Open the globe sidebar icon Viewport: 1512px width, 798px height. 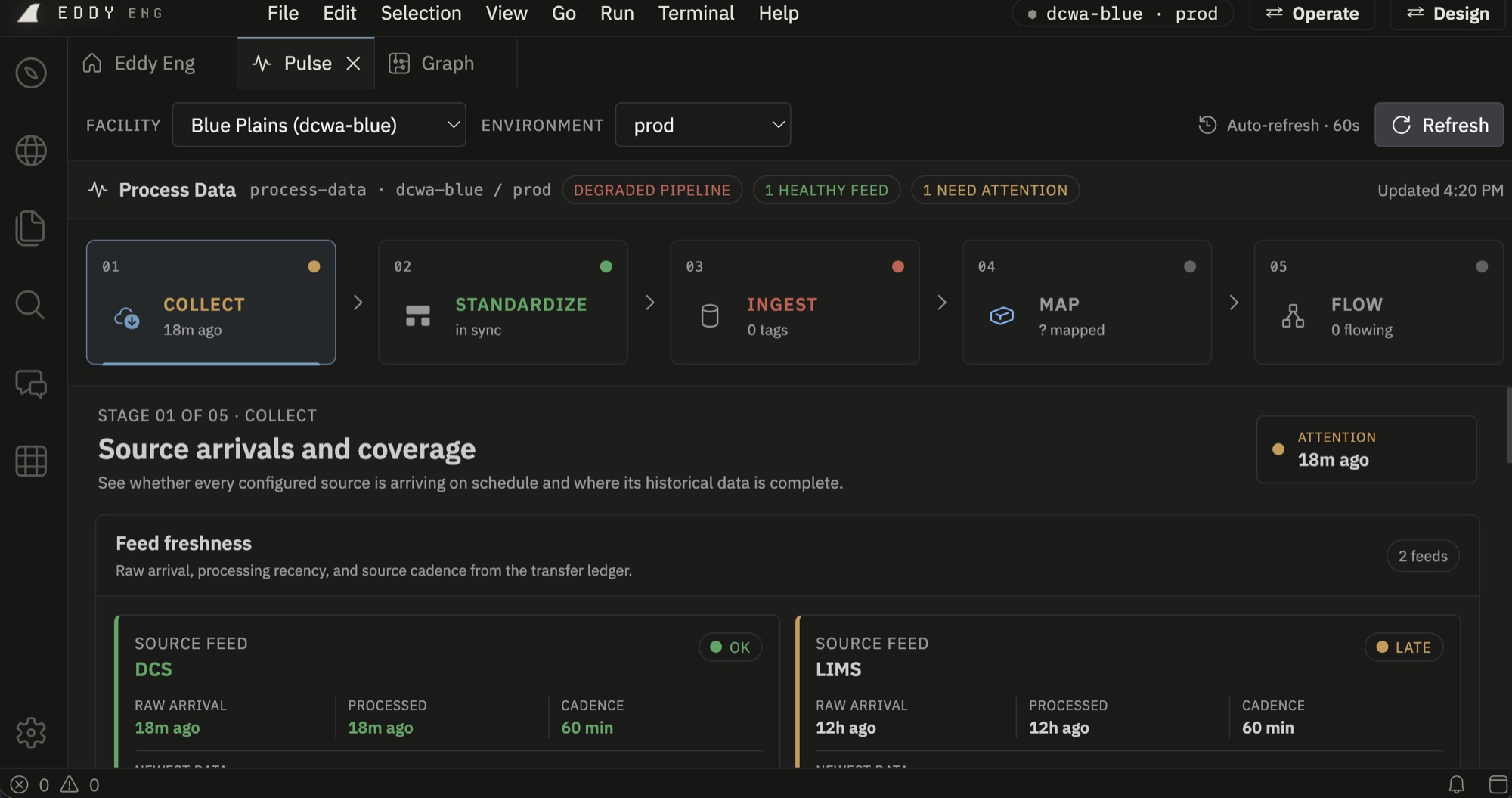pos(31,151)
